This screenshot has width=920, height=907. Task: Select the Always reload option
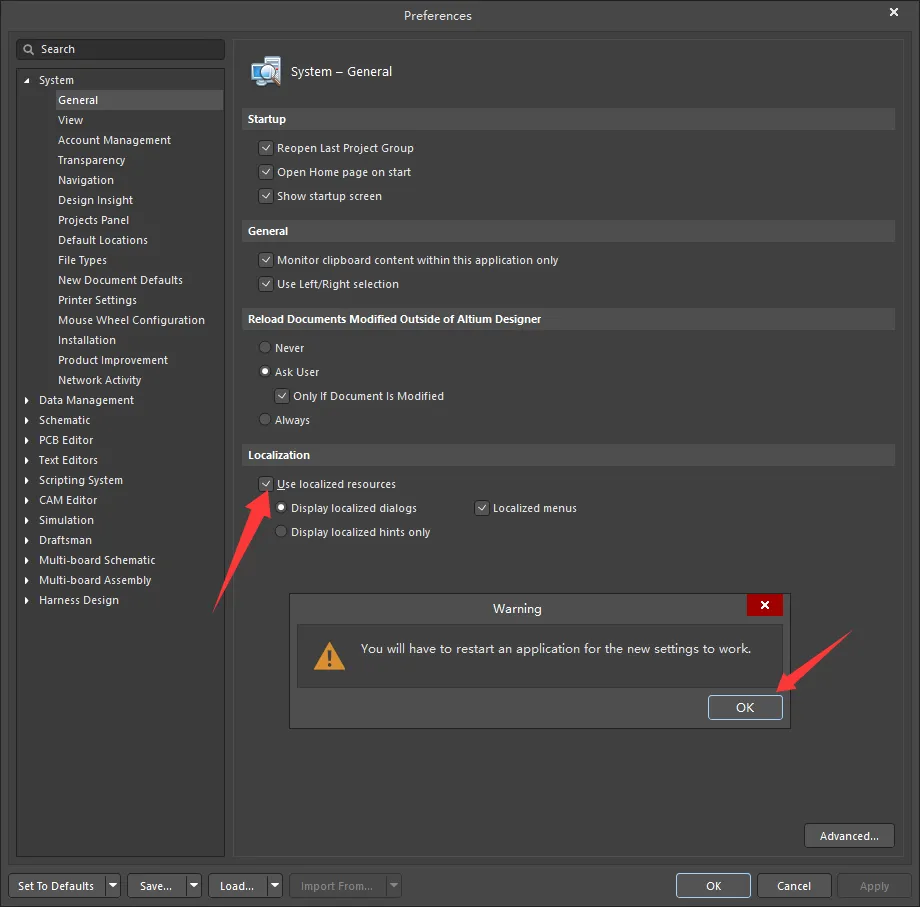point(265,420)
